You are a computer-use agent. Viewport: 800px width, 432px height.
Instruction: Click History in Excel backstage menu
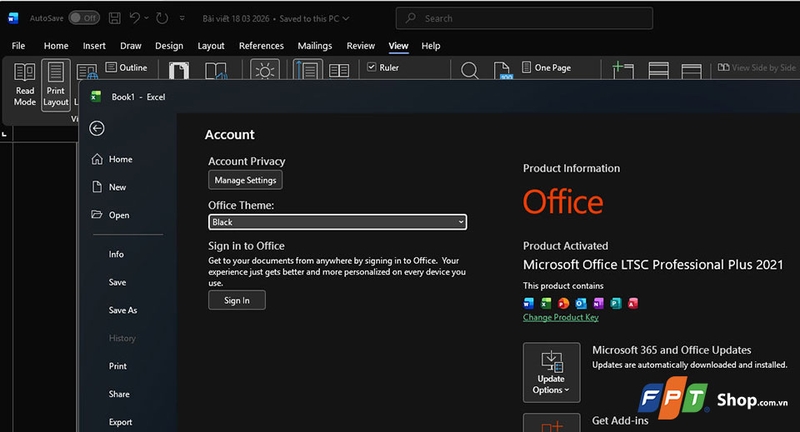[122, 338]
